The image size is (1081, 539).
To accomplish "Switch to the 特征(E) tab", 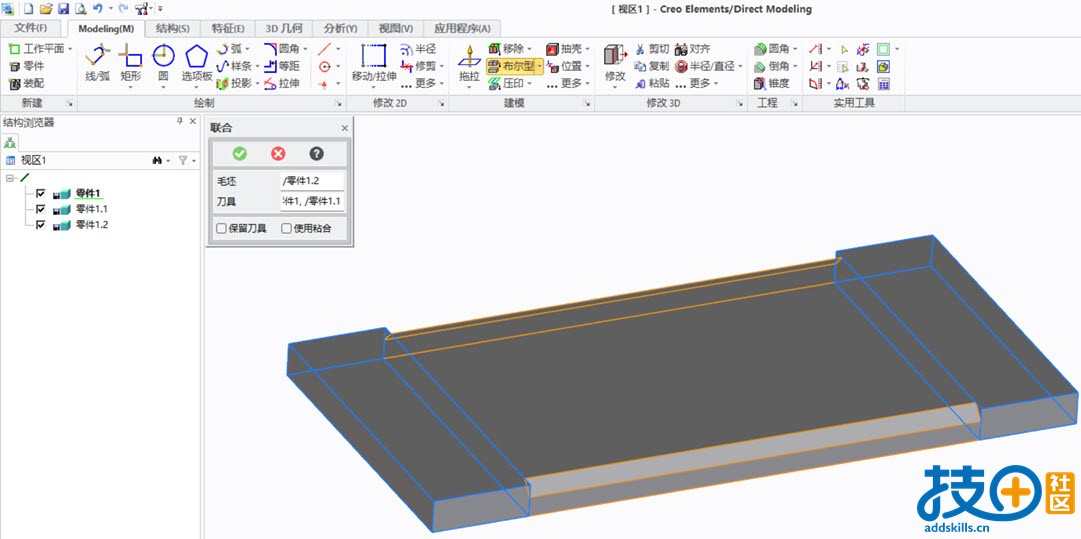I will tap(228, 28).
